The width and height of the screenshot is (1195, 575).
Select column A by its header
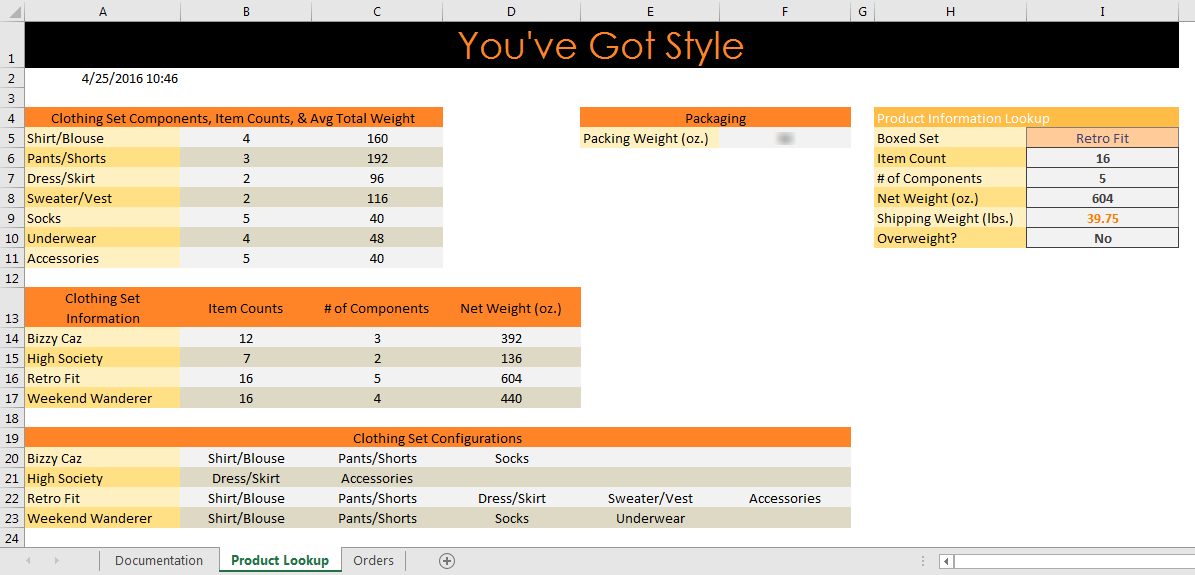[x=102, y=11]
